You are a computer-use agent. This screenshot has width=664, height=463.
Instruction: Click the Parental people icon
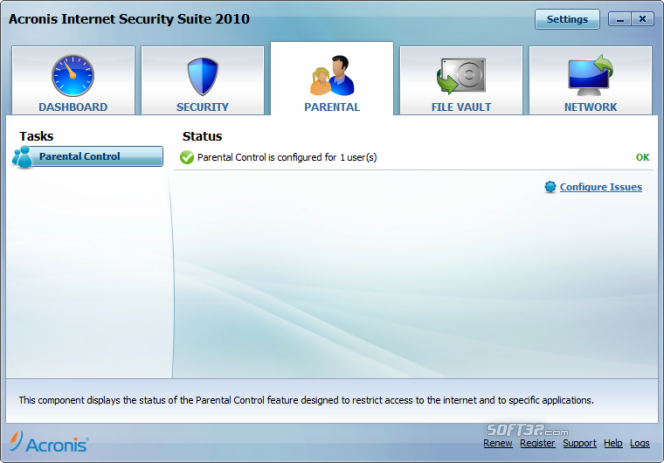point(332,75)
